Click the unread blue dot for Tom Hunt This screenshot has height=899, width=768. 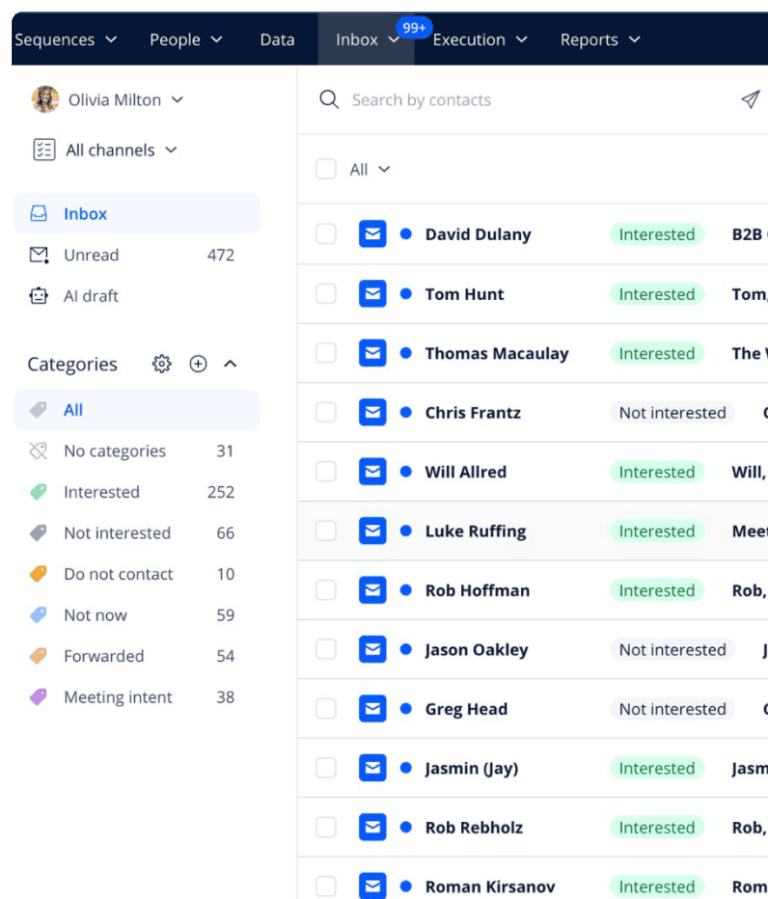click(x=406, y=294)
